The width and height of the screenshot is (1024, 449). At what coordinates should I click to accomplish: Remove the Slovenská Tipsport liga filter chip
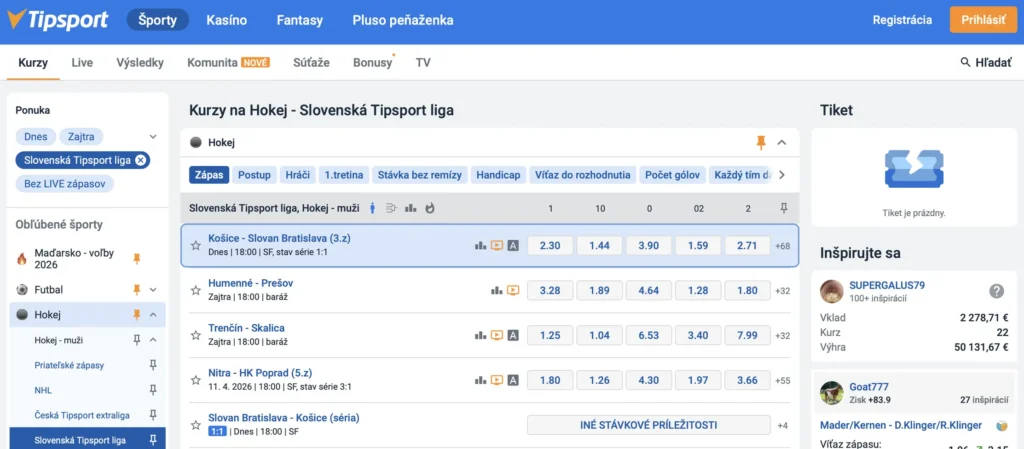[140, 160]
